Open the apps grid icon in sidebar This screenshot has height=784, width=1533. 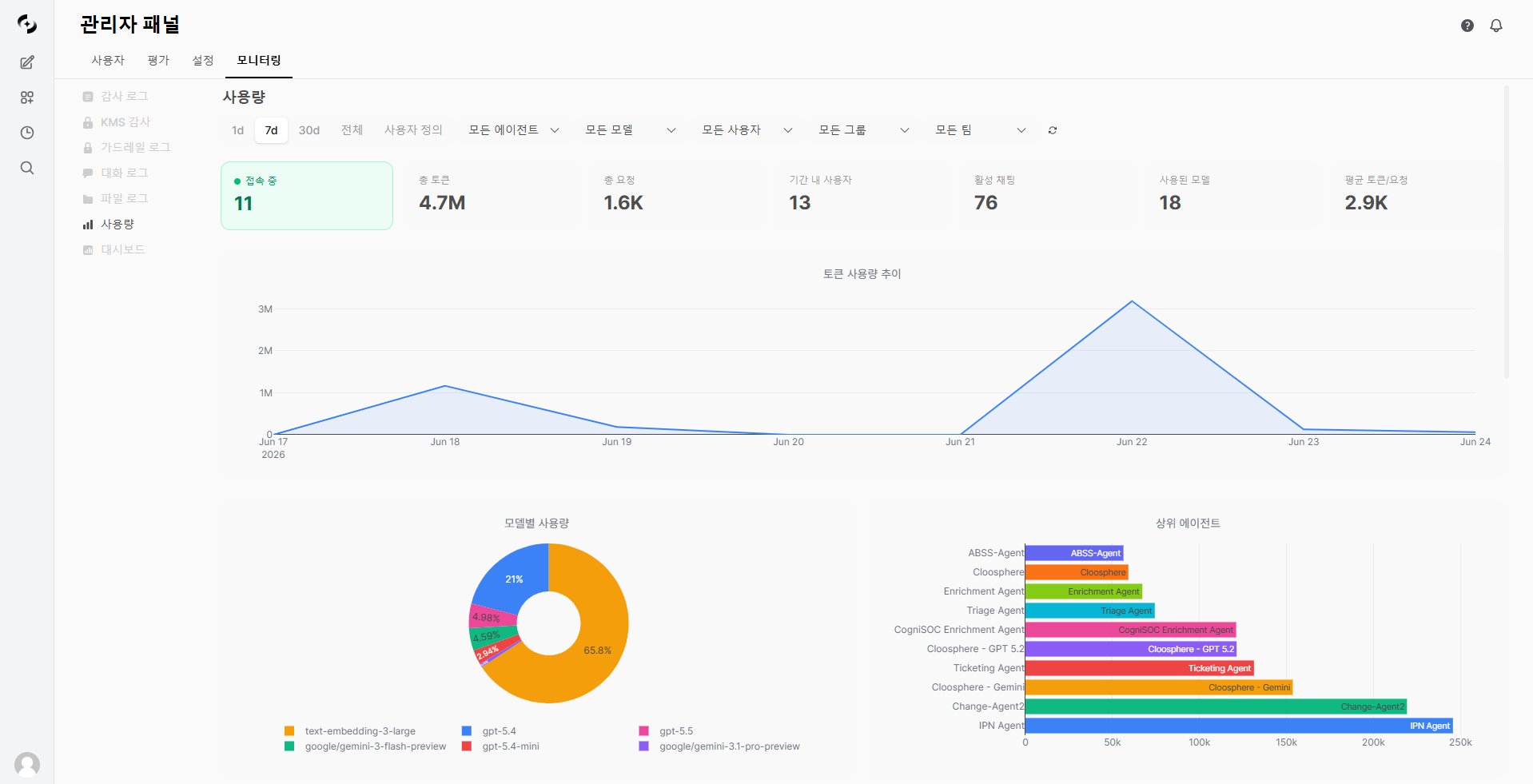[27, 98]
